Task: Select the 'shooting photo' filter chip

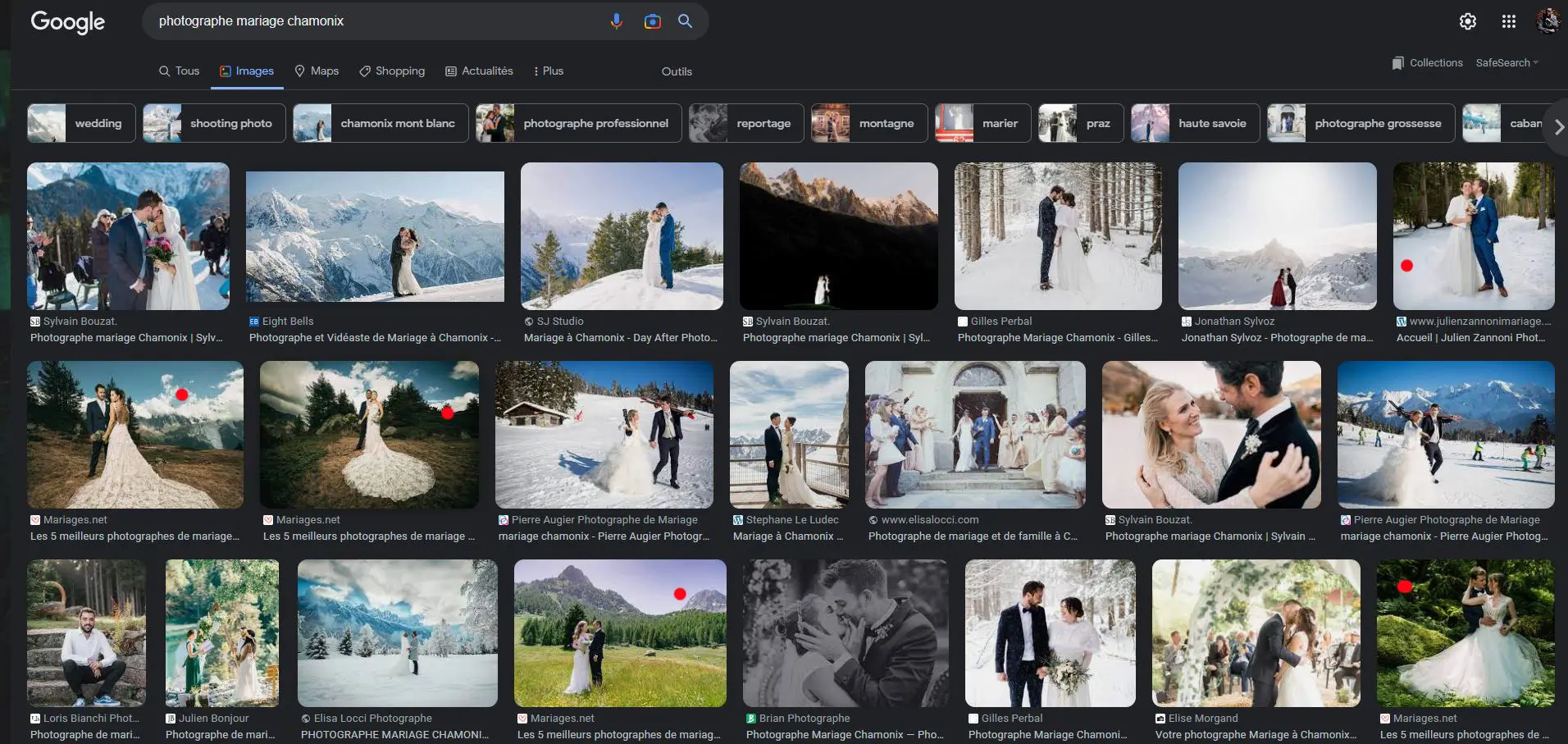Action: [x=215, y=123]
